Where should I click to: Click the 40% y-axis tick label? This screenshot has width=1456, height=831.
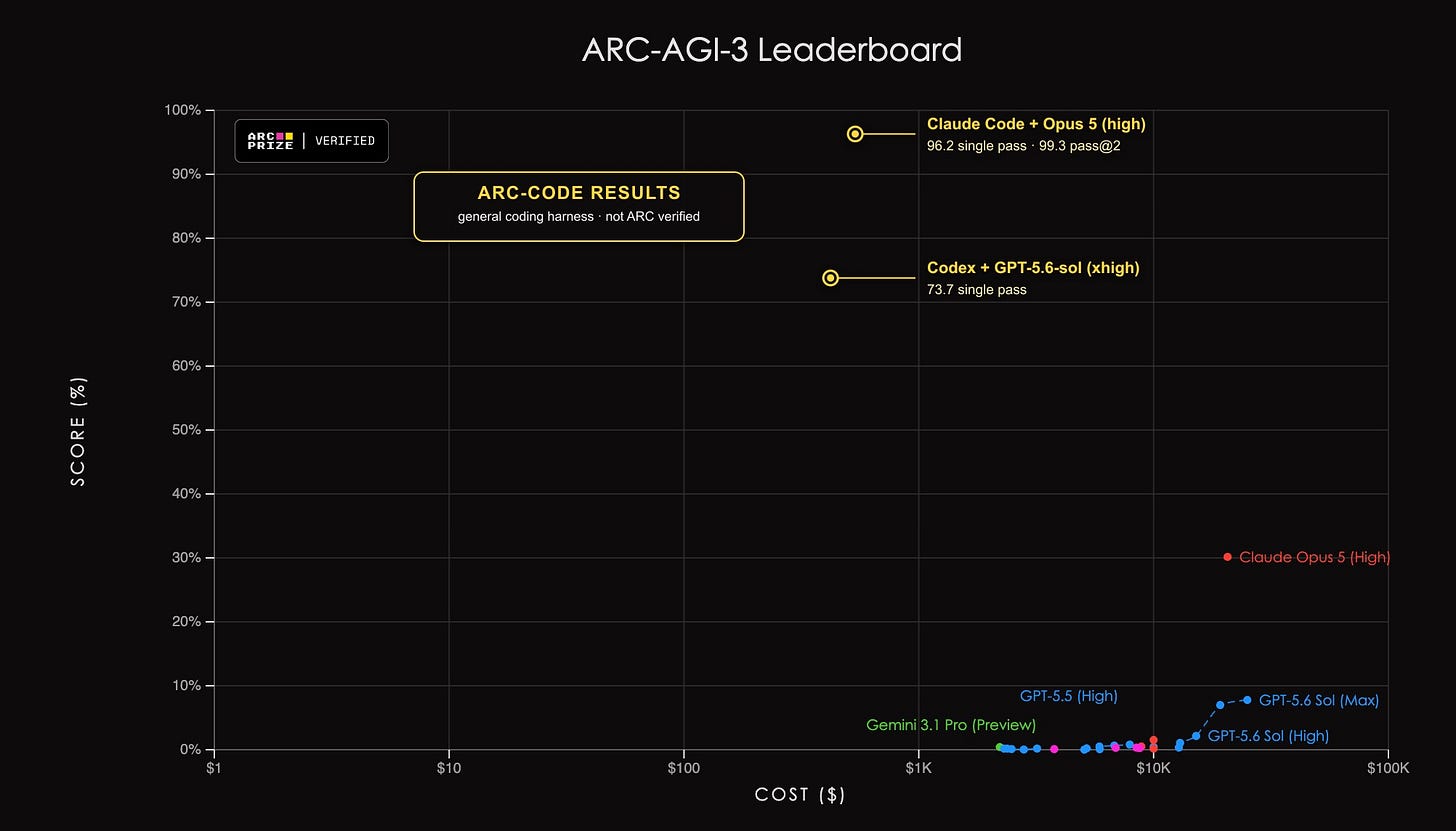point(186,494)
